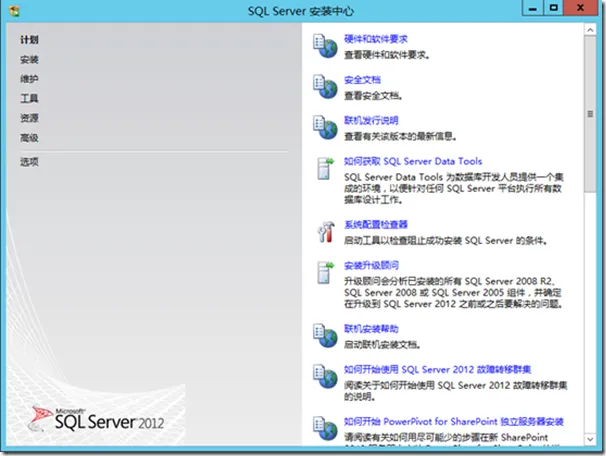Click the tools icon beside 系统配置检查器
The height and width of the screenshot is (456, 606).
[325, 232]
